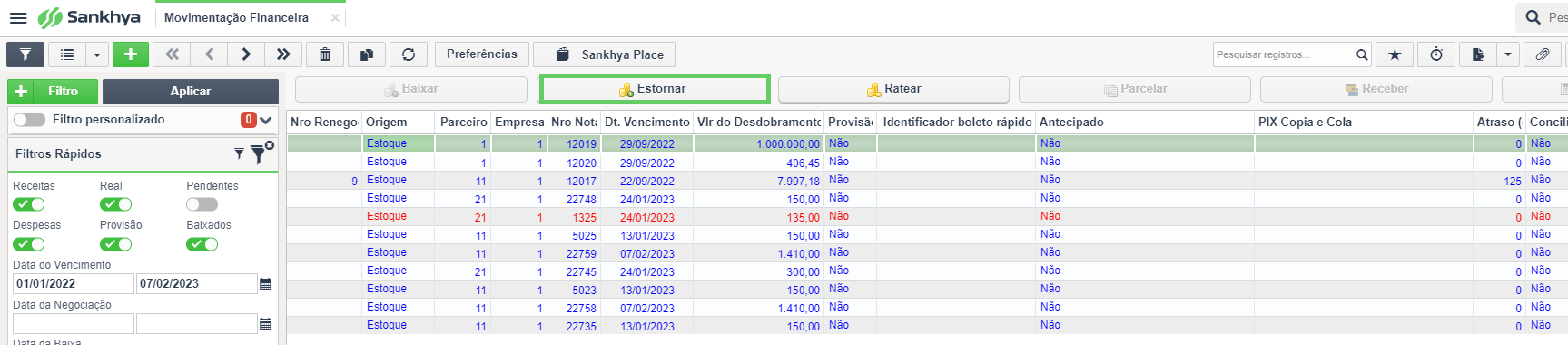The image size is (1568, 345).
Task: Go to first record
Action: point(172,54)
